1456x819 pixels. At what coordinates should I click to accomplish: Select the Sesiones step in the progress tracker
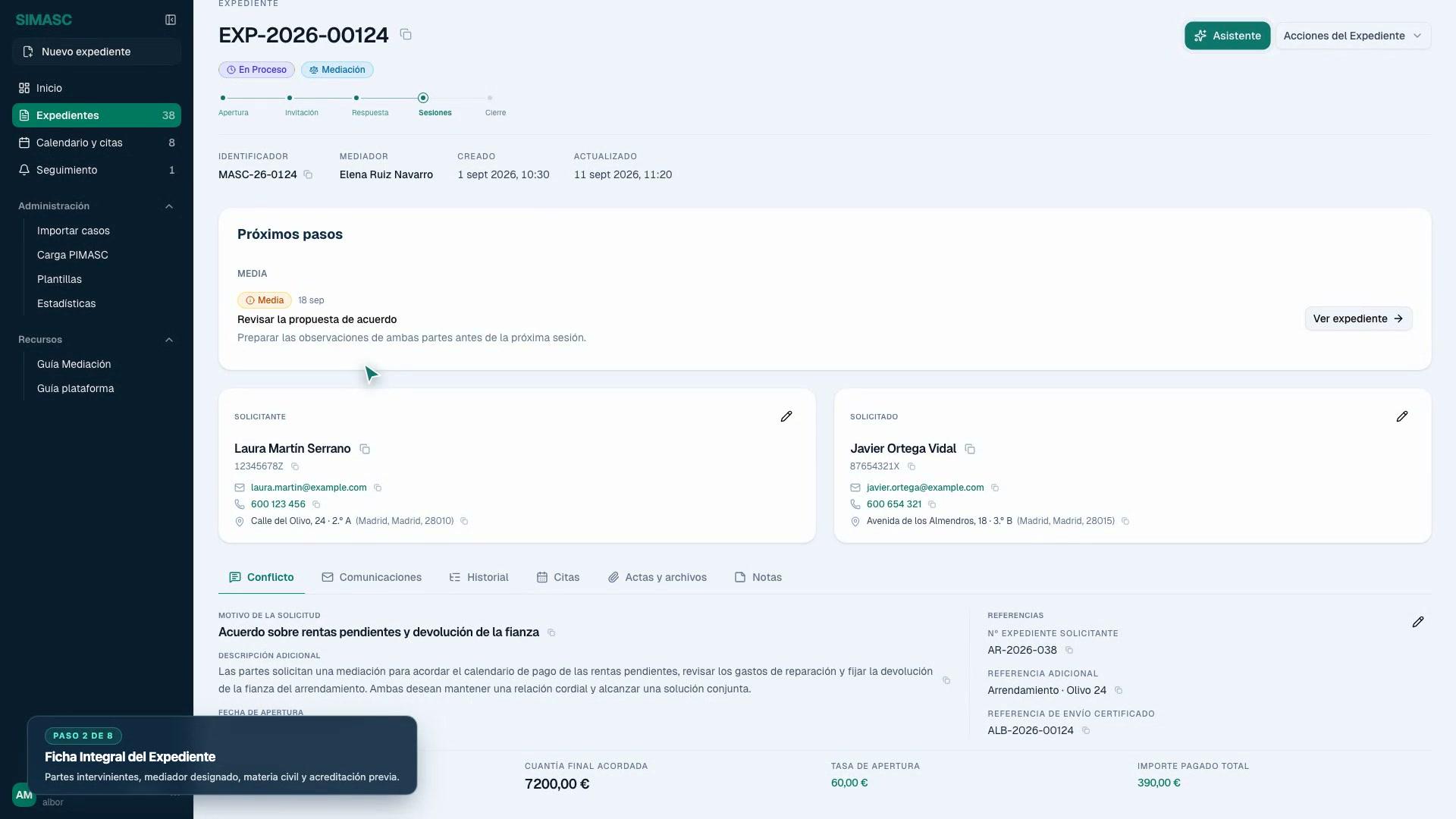click(435, 105)
